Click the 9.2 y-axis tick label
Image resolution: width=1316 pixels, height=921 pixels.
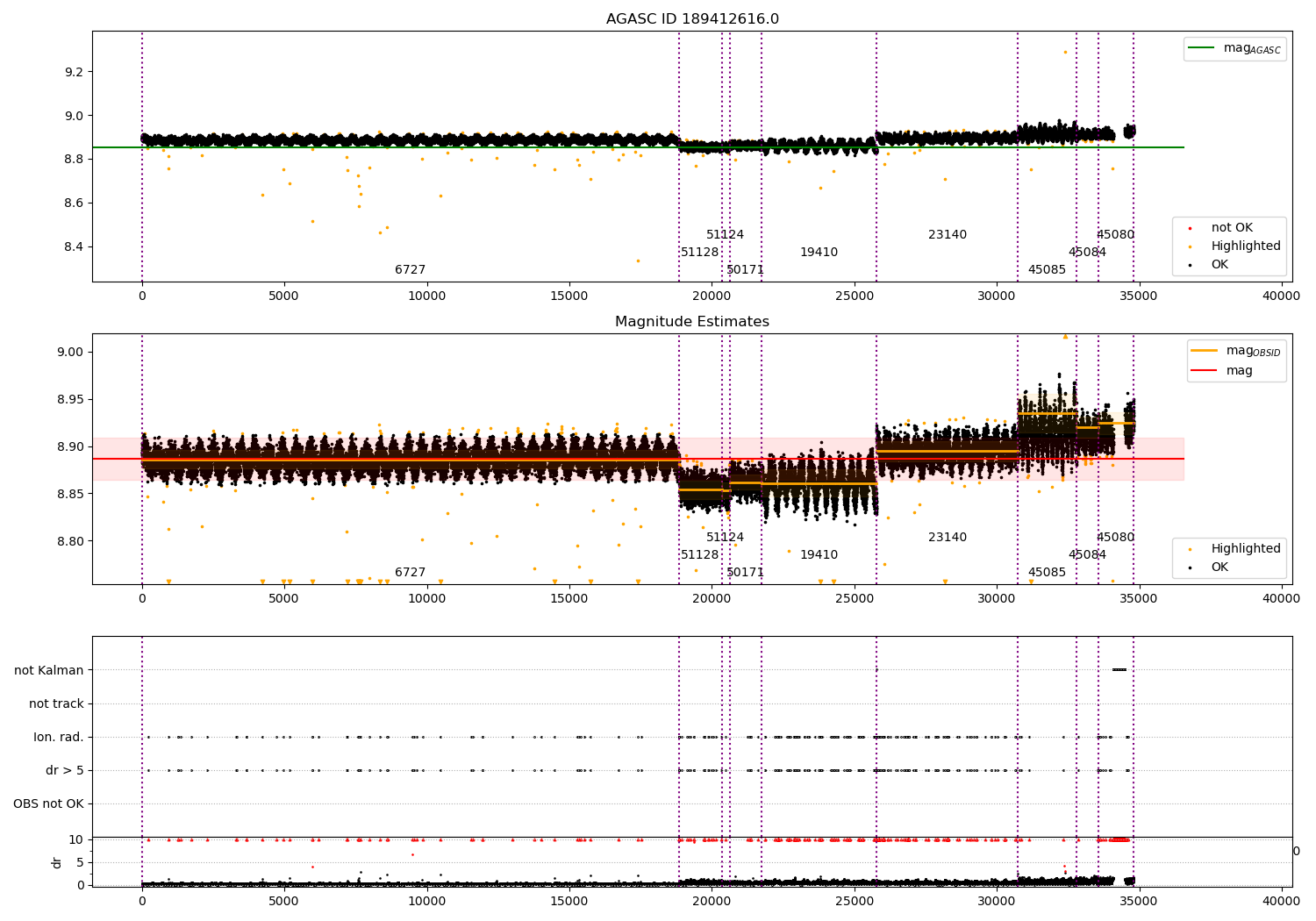(x=74, y=72)
